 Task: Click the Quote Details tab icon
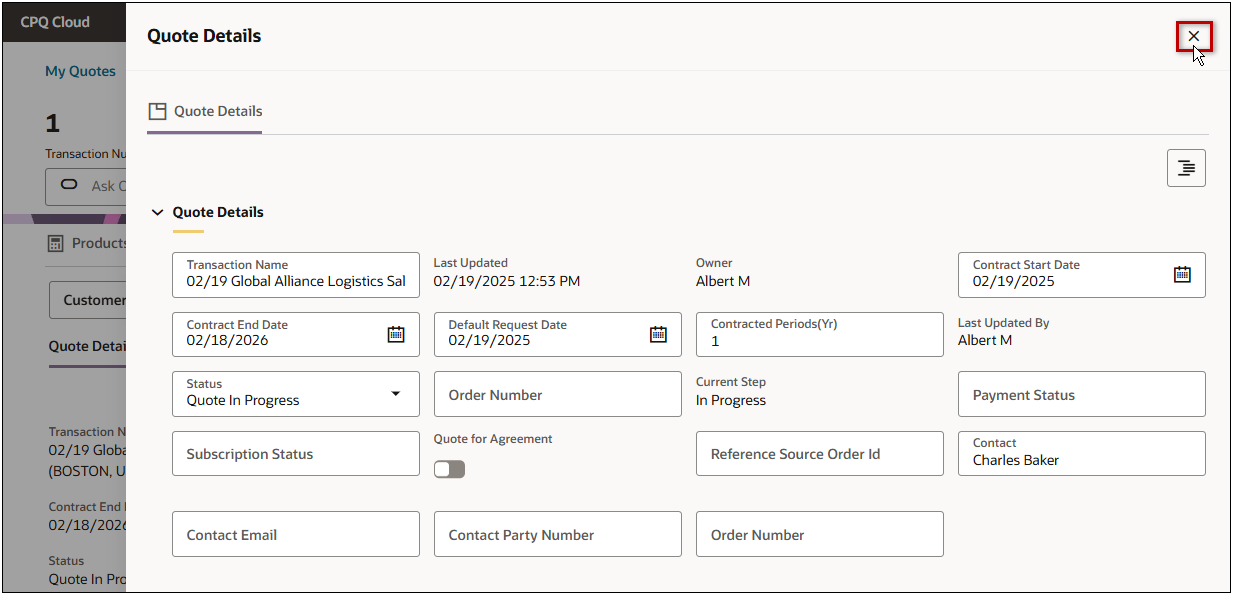157,111
